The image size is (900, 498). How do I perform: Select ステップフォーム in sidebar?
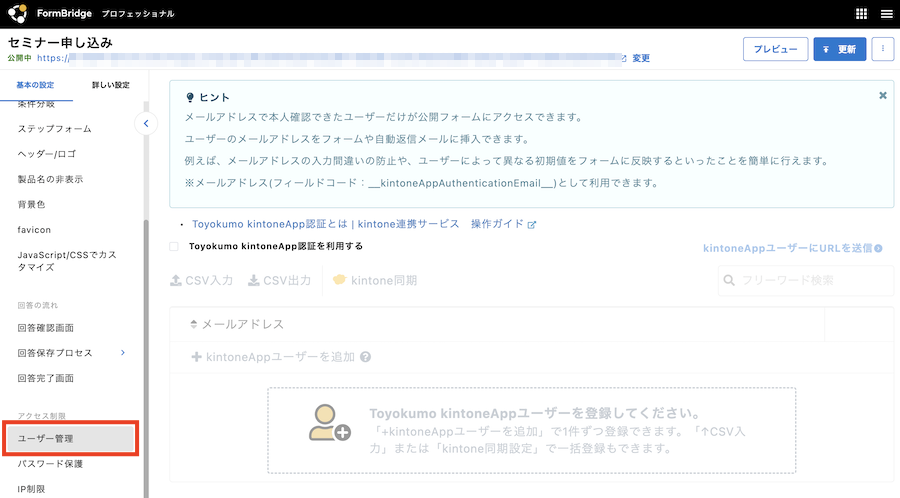coord(54,129)
